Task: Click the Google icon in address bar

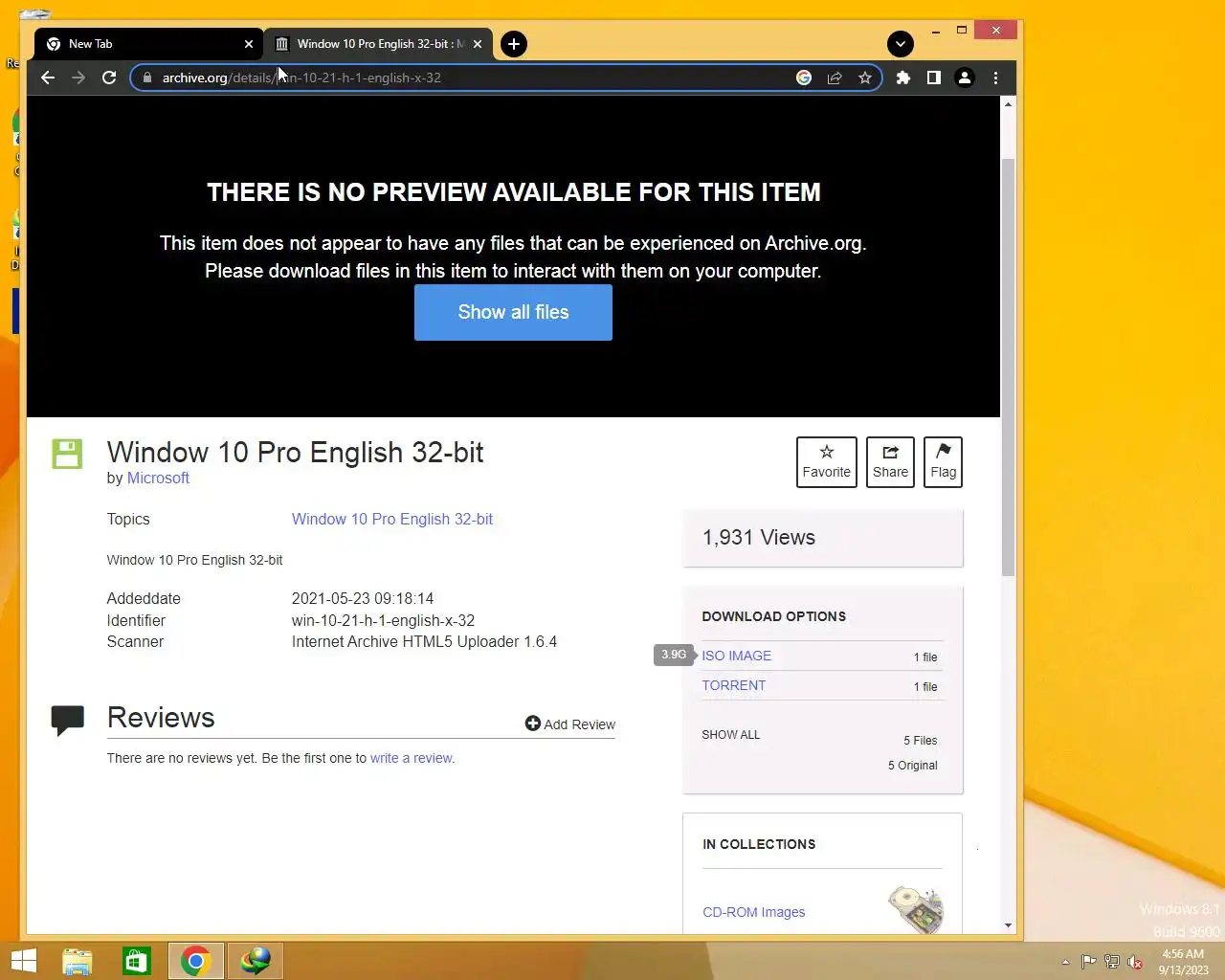Action: point(804,78)
